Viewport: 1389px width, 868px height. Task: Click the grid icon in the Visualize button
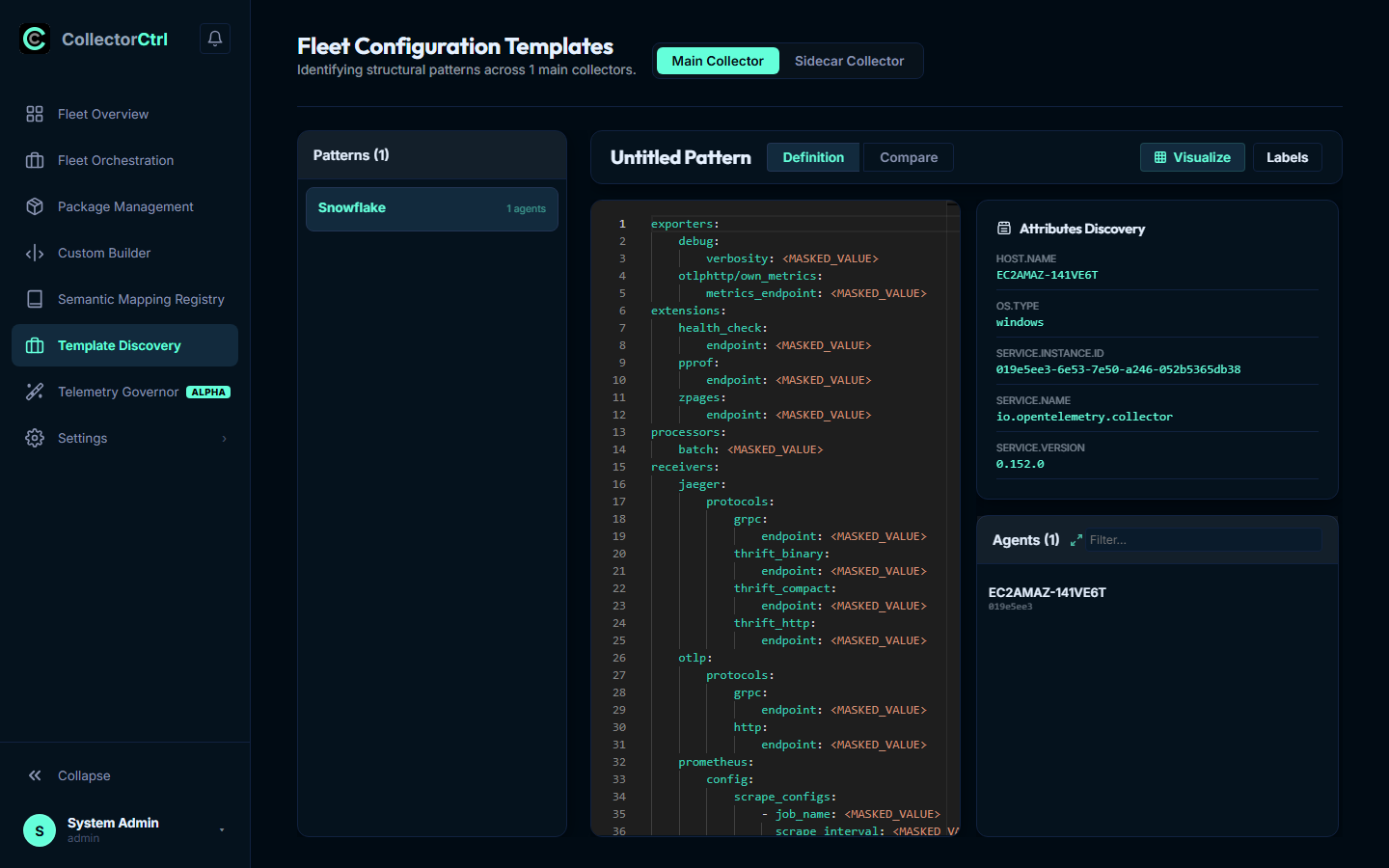pyautogui.click(x=1160, y=157)
